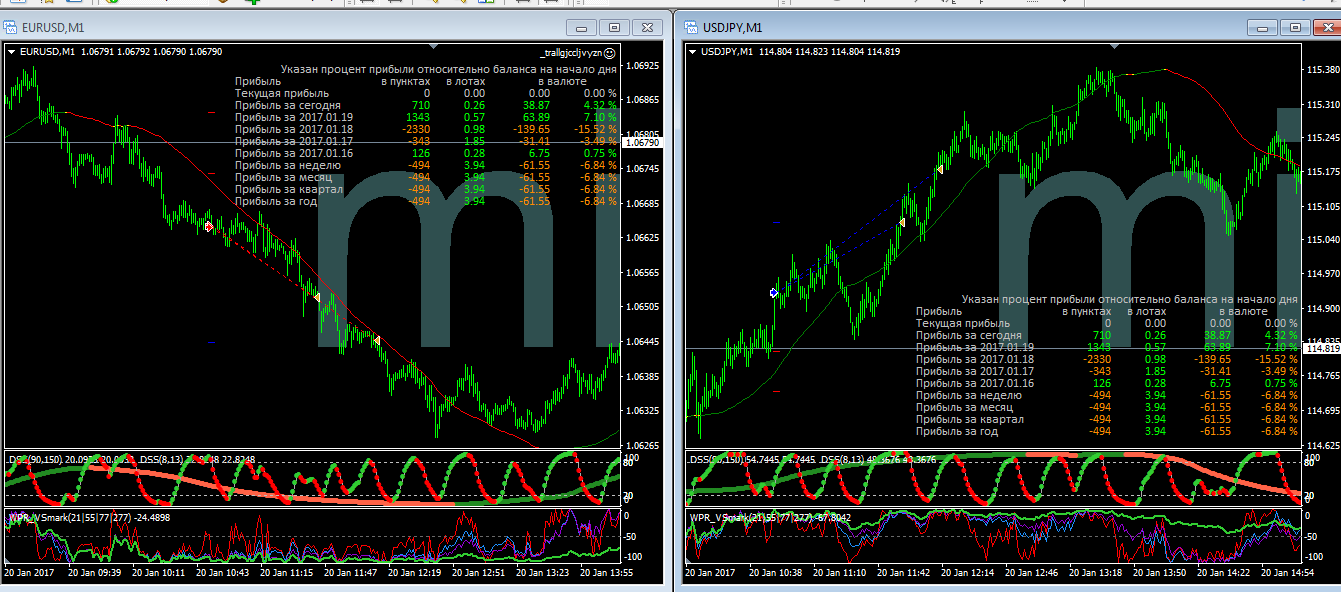Open the USDJPY,M1 chart header triangle menu
The image size is (1341, 592).
point(692,51)
